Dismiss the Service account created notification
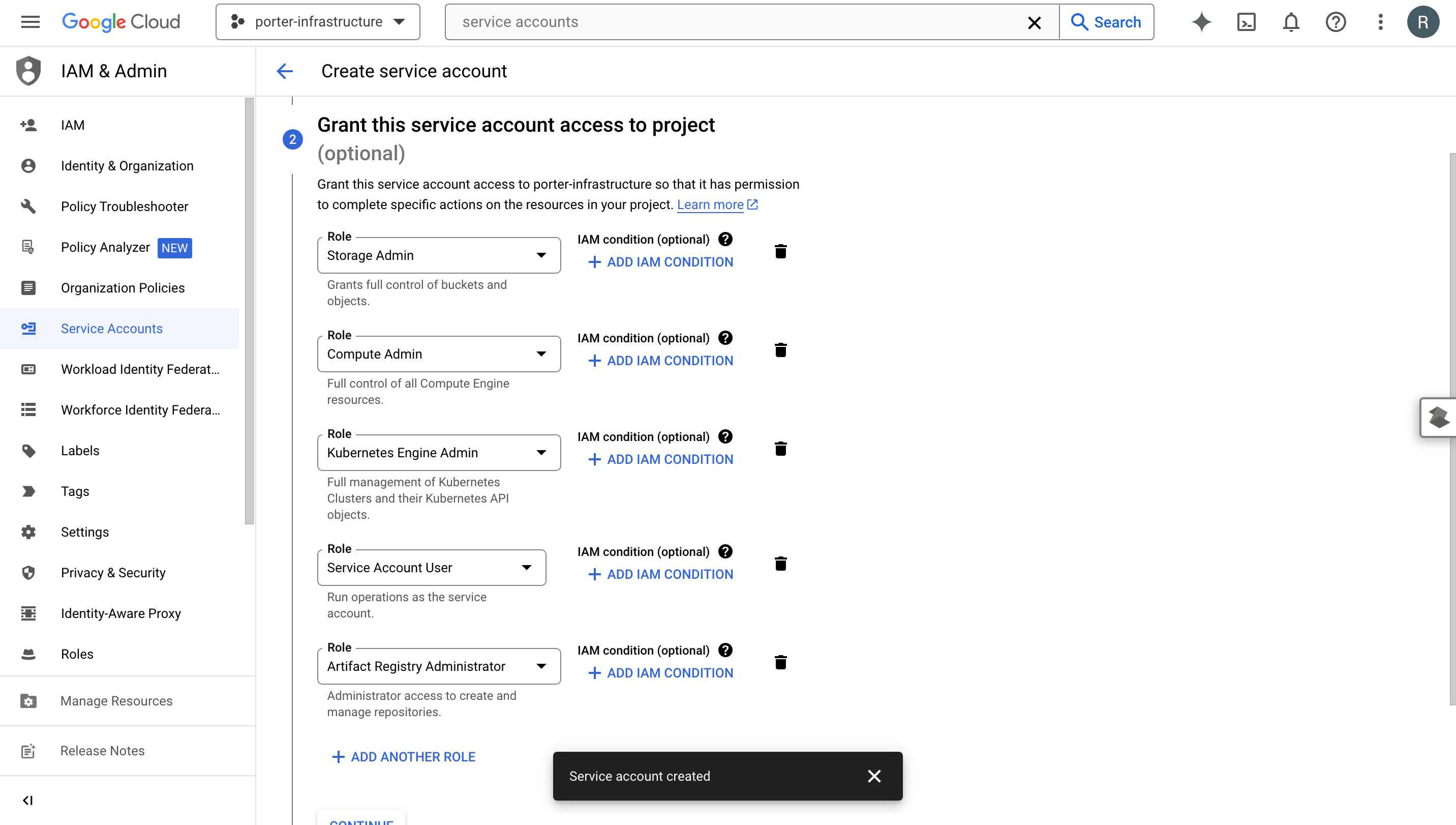 click(x=874, y=776)
